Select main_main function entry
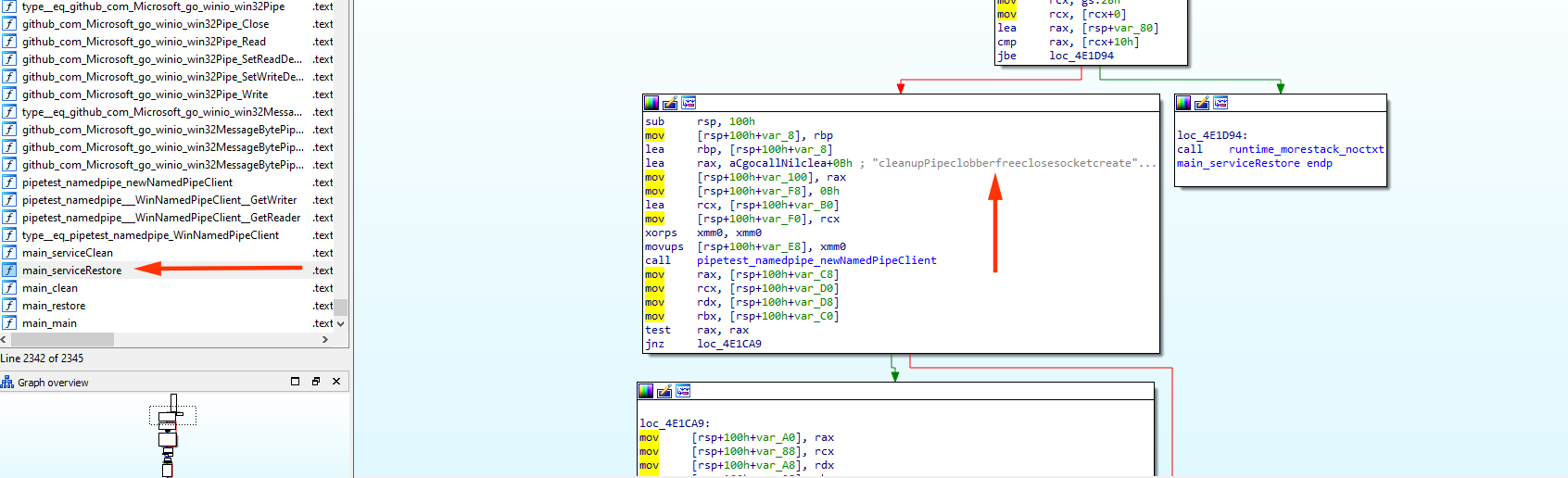The width and height of the screenshot is (1568, 478). pos(49,323)
